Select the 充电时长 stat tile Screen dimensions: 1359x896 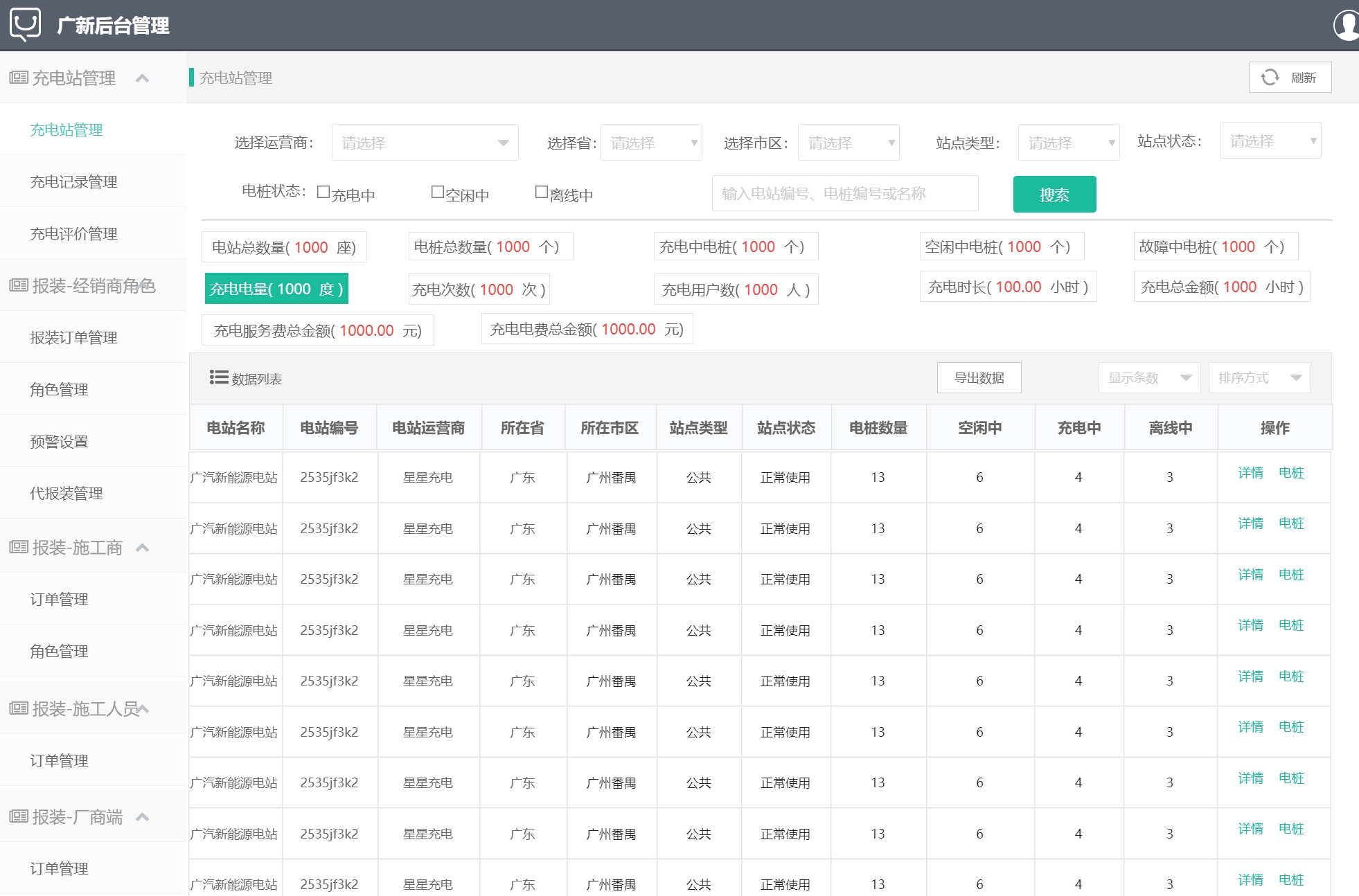[1008, 287]
